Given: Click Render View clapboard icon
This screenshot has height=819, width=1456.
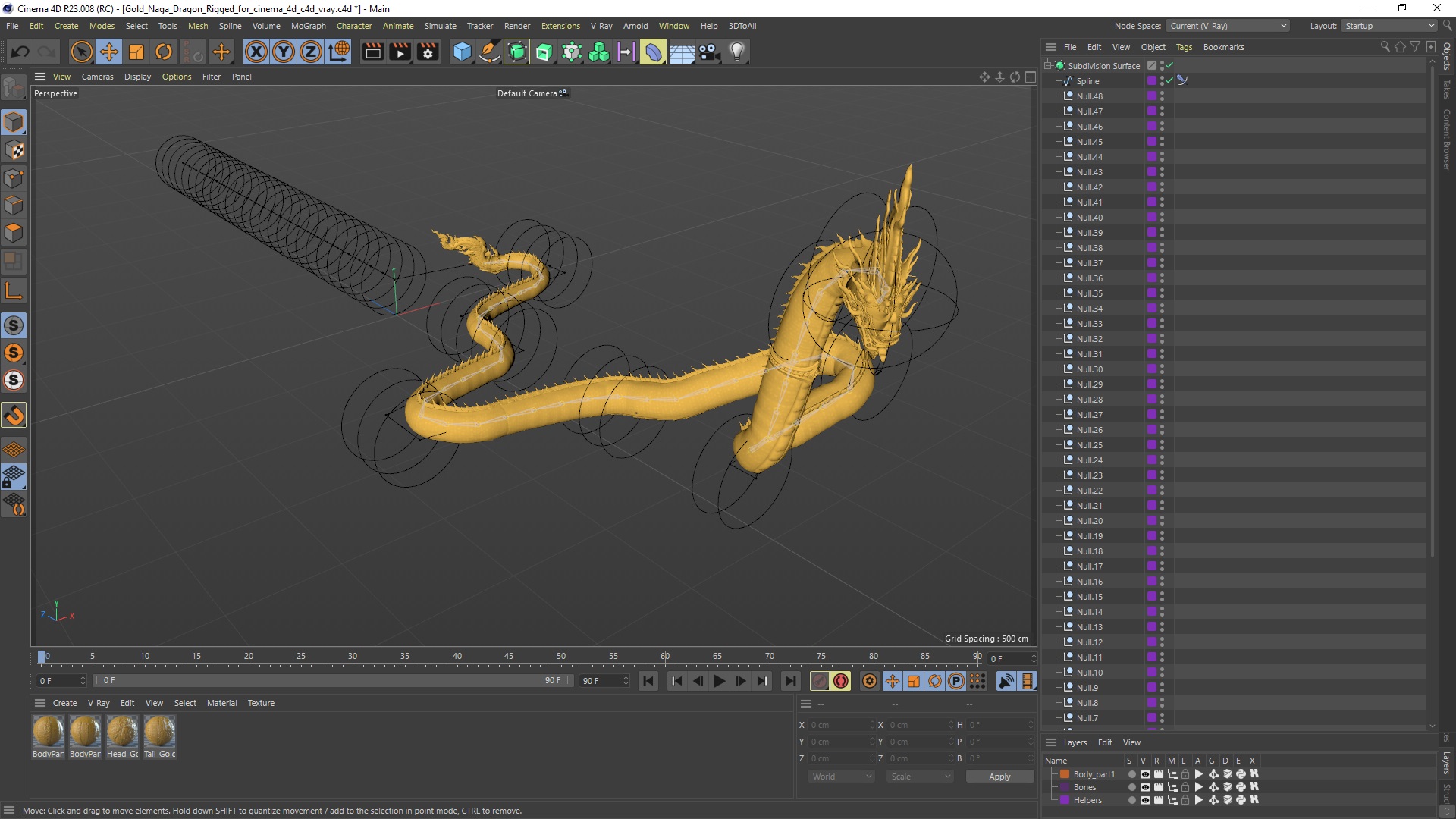Looking at the screenshot, I should pyautogui.click(x=372, y=52).
